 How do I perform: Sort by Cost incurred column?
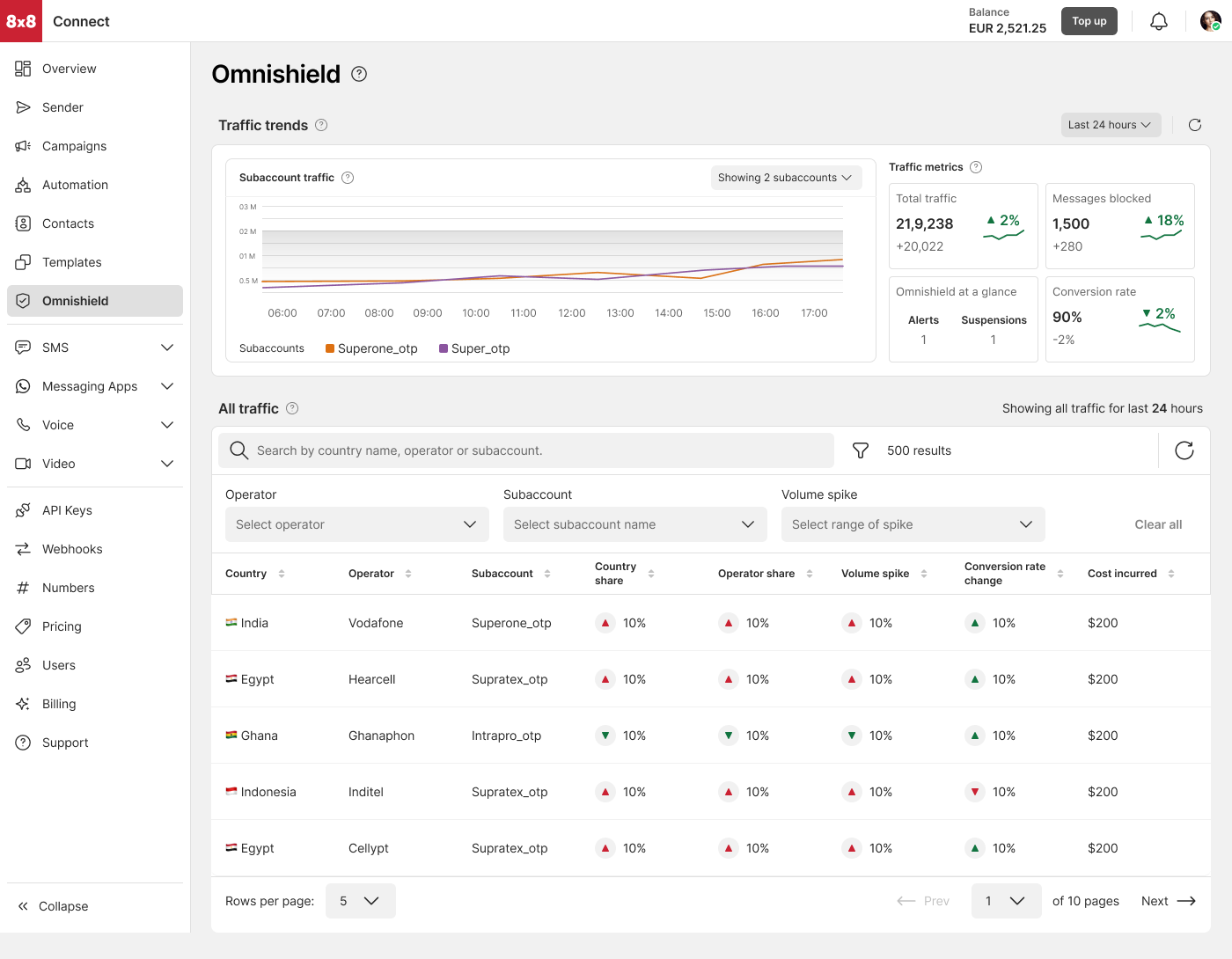click(x=1171, y=574)
